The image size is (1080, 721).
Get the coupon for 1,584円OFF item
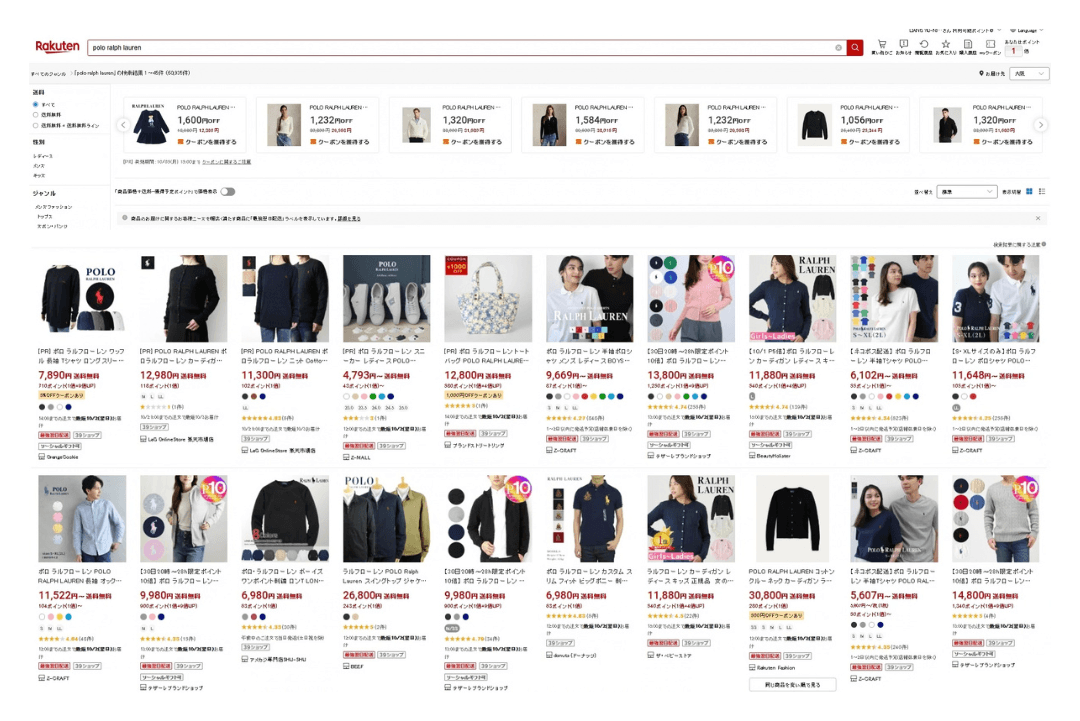[x=605, y=142]
